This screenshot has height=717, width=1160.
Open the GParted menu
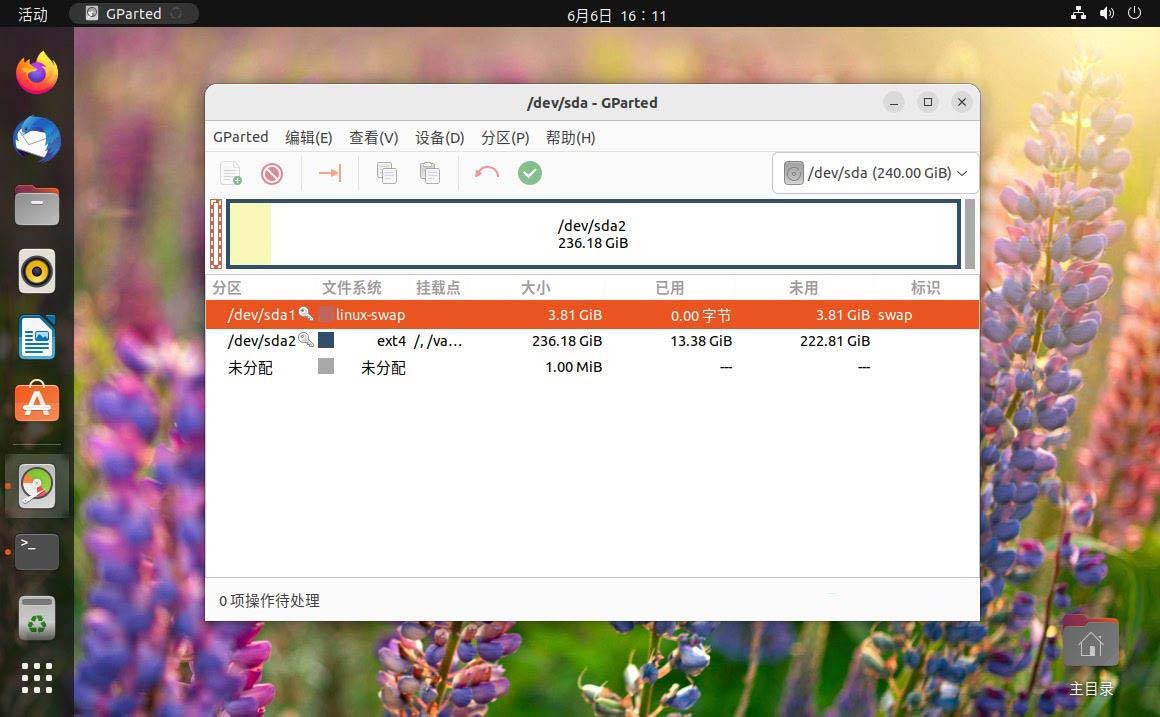(x=240, y=137)
